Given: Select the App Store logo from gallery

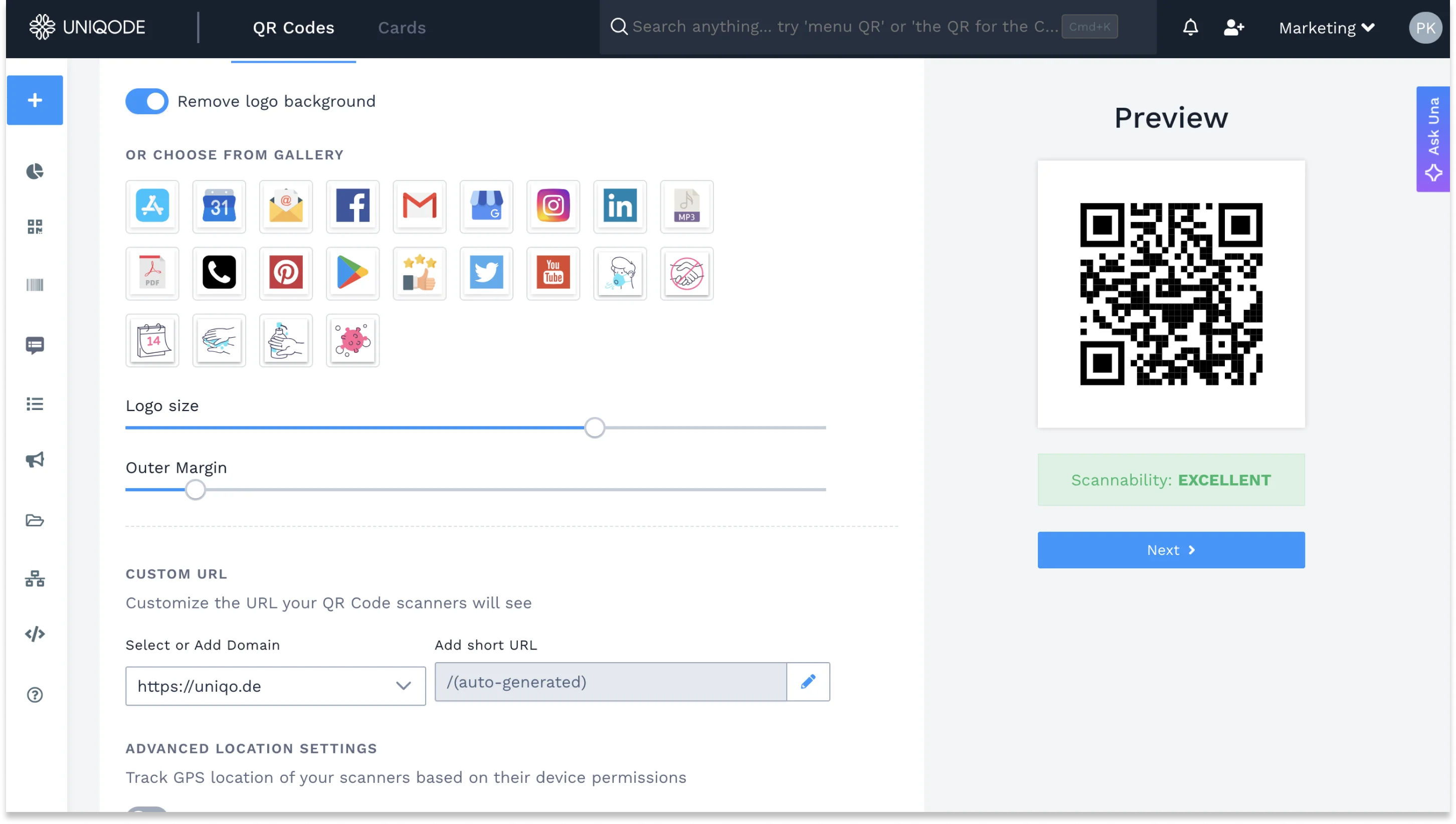Looking at the screenshot, I should (152, 206).
